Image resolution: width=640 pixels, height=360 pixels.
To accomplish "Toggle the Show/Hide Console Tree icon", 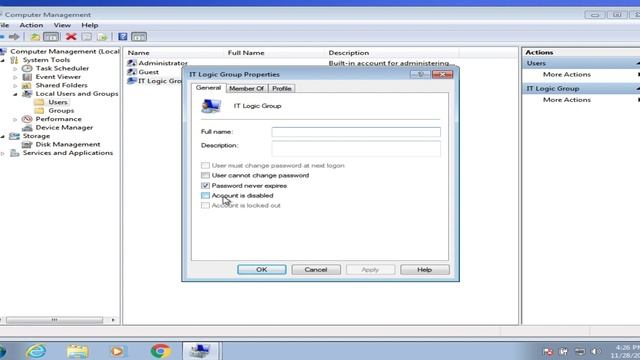I will 51,37.
